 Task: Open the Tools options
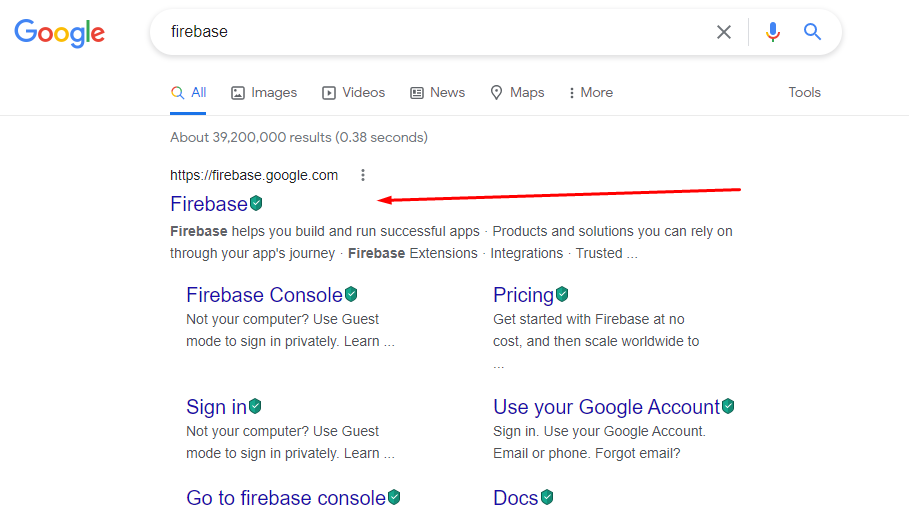(x=804, y=92)
